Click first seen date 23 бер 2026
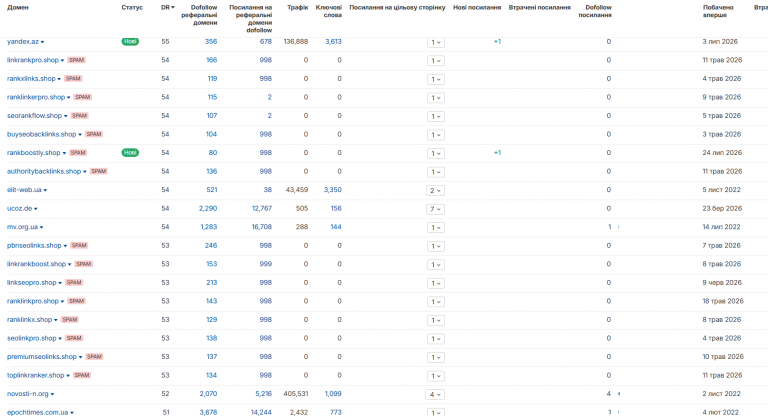 (x=722, y=209)
